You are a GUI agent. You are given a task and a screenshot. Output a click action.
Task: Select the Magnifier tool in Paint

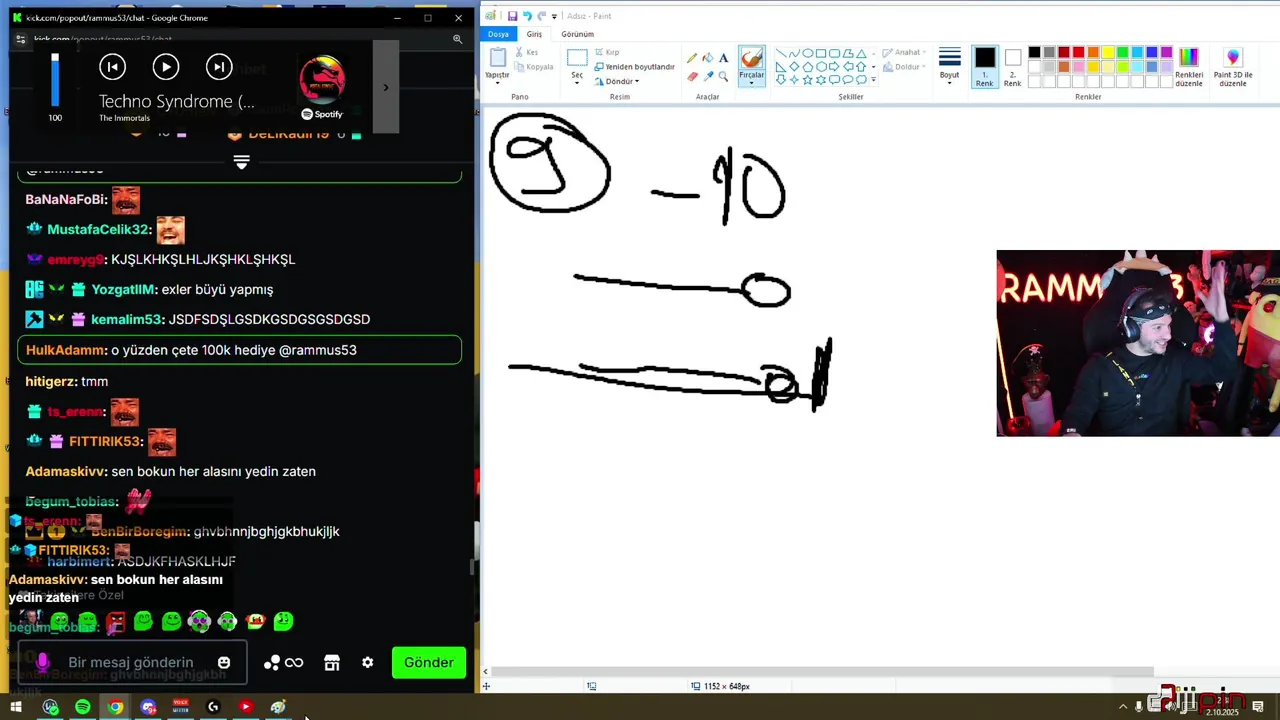(723, 76)
